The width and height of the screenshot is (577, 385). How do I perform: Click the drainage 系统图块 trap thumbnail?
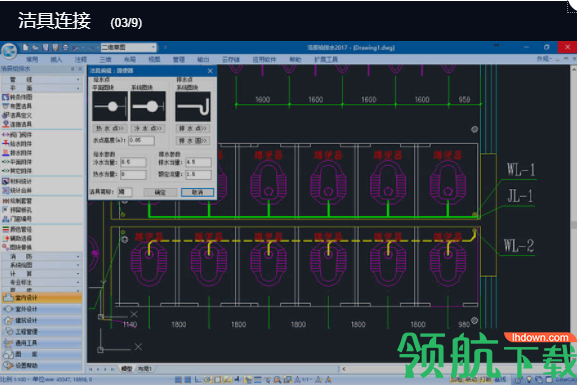pyautogui.click(x=193, y=107)
